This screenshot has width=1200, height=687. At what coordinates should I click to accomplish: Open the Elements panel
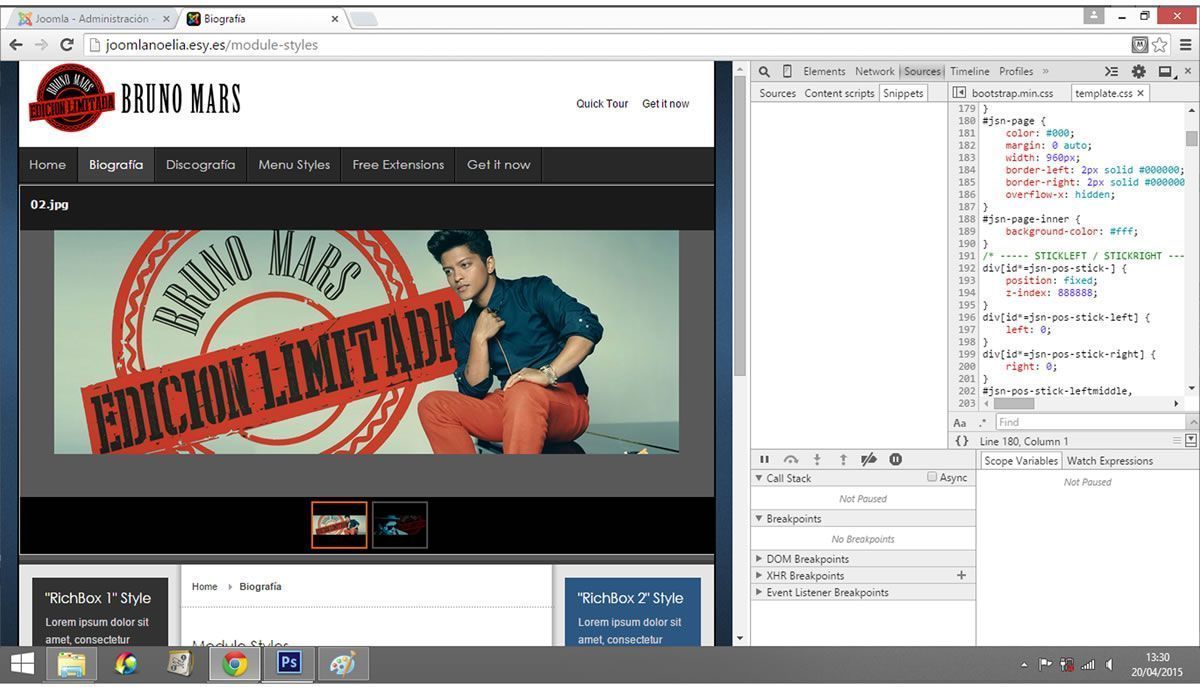(824, 71)
